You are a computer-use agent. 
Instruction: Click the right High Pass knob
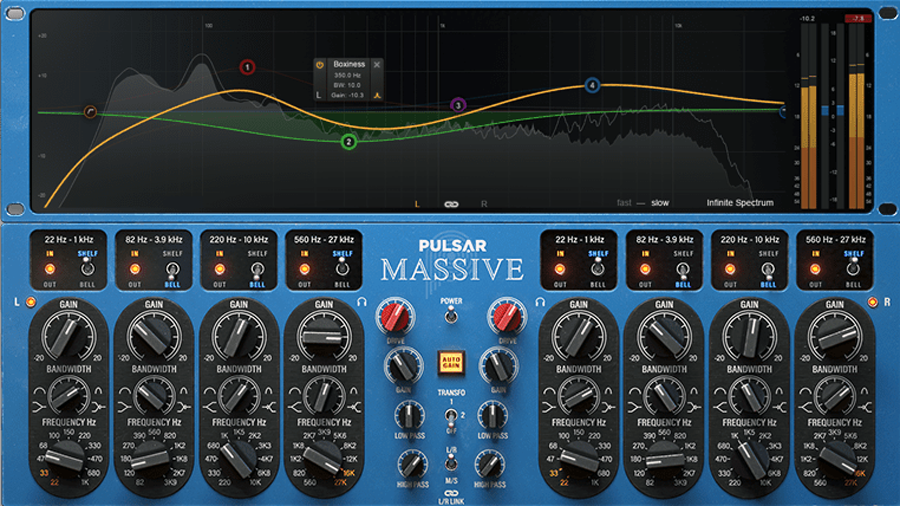(489, 465)
